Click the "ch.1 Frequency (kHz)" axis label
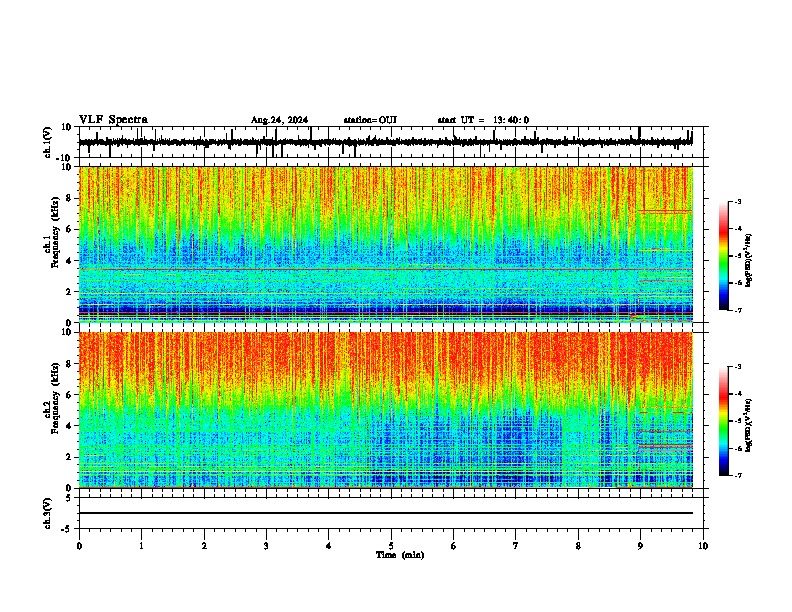Viewport: 792px width, 612px height. [x=52, y=231]
